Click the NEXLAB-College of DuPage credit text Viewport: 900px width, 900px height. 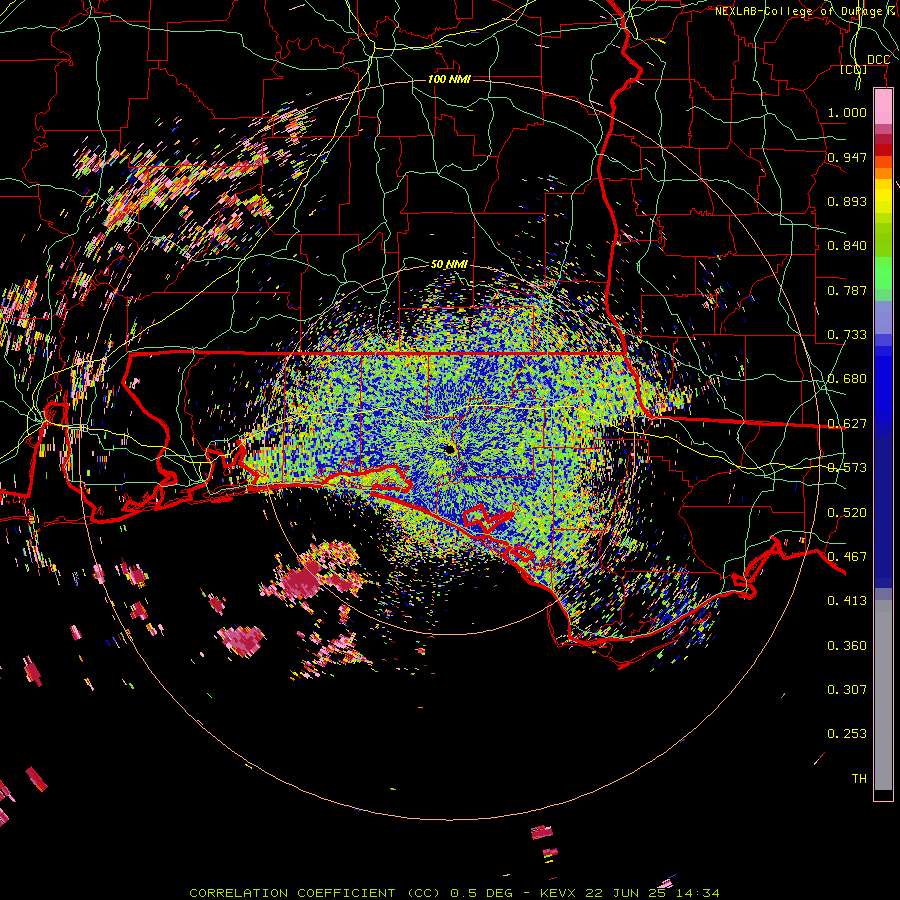(x=806, y=11)
